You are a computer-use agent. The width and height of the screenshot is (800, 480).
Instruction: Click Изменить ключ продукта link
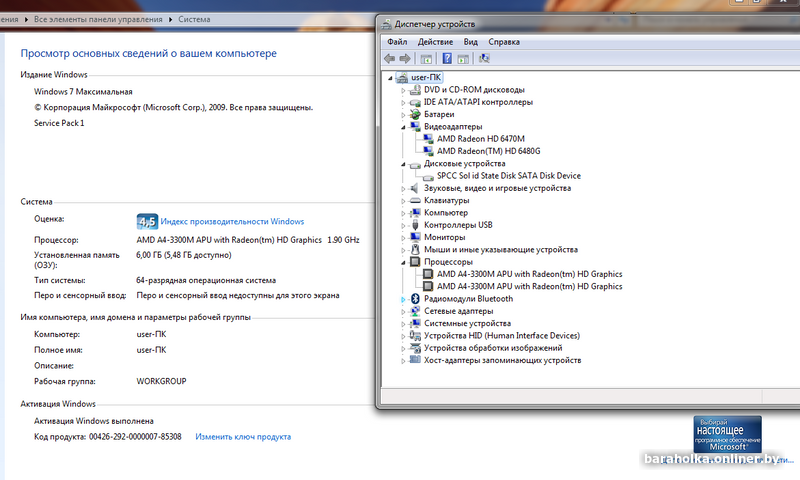[243, 437]
